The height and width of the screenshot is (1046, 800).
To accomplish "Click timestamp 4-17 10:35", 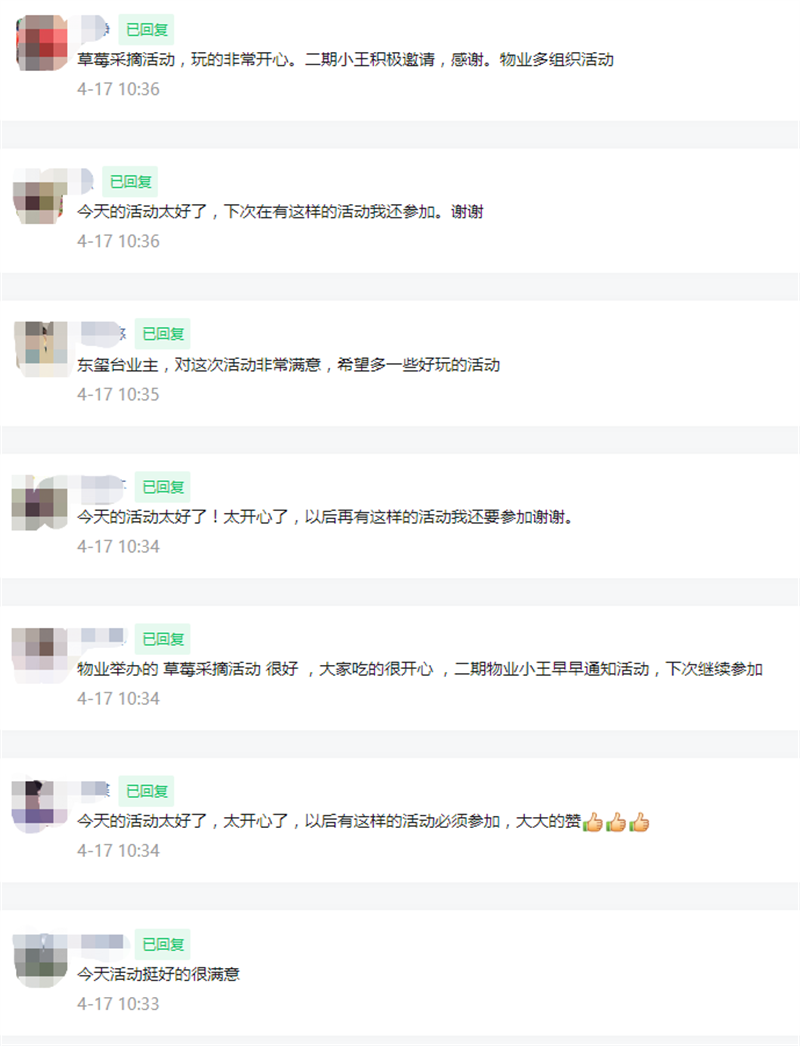I will [118, 394].
